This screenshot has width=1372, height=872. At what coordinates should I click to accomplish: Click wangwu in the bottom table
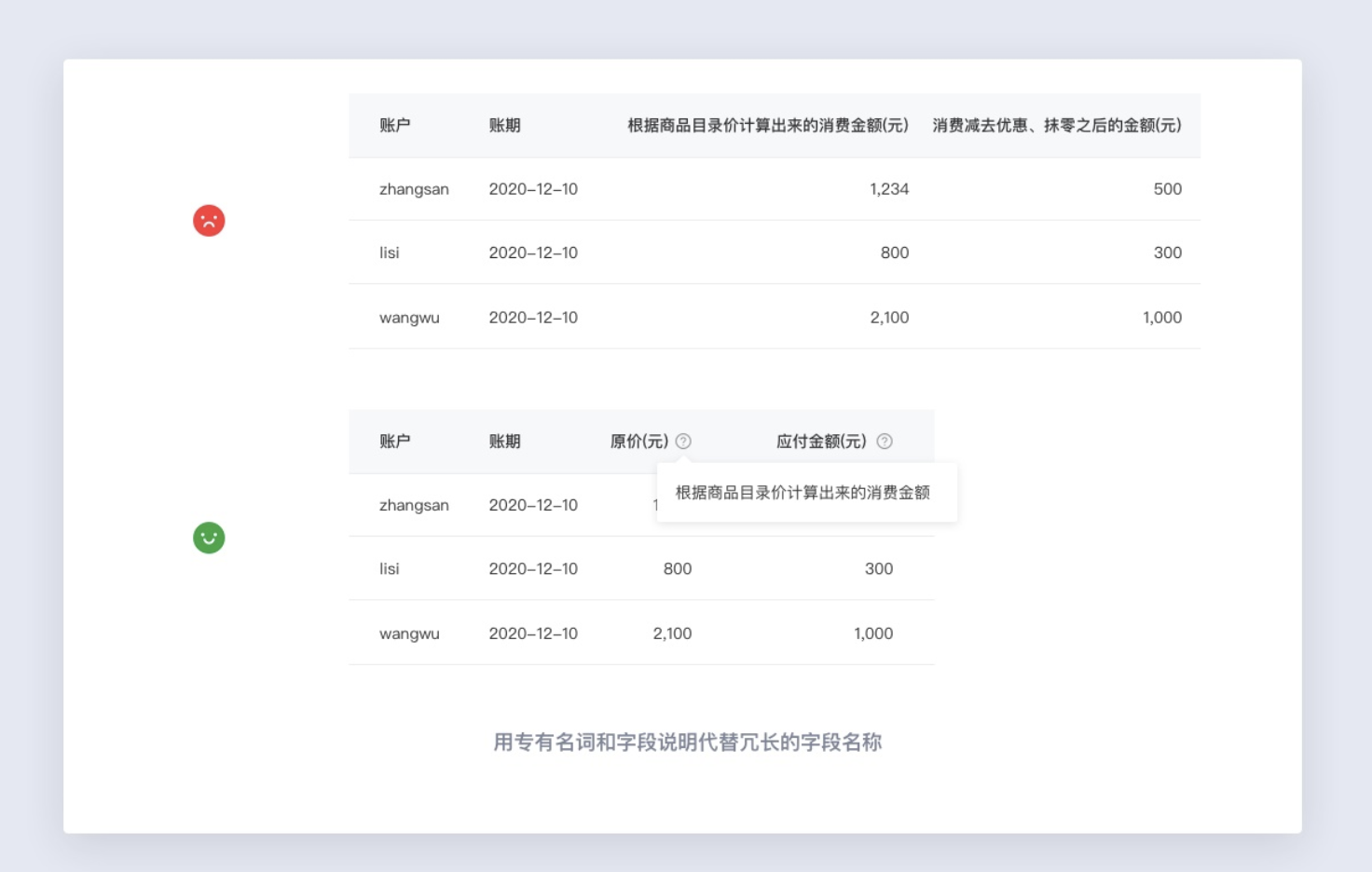pyautogui.click(x=409, y=634)
